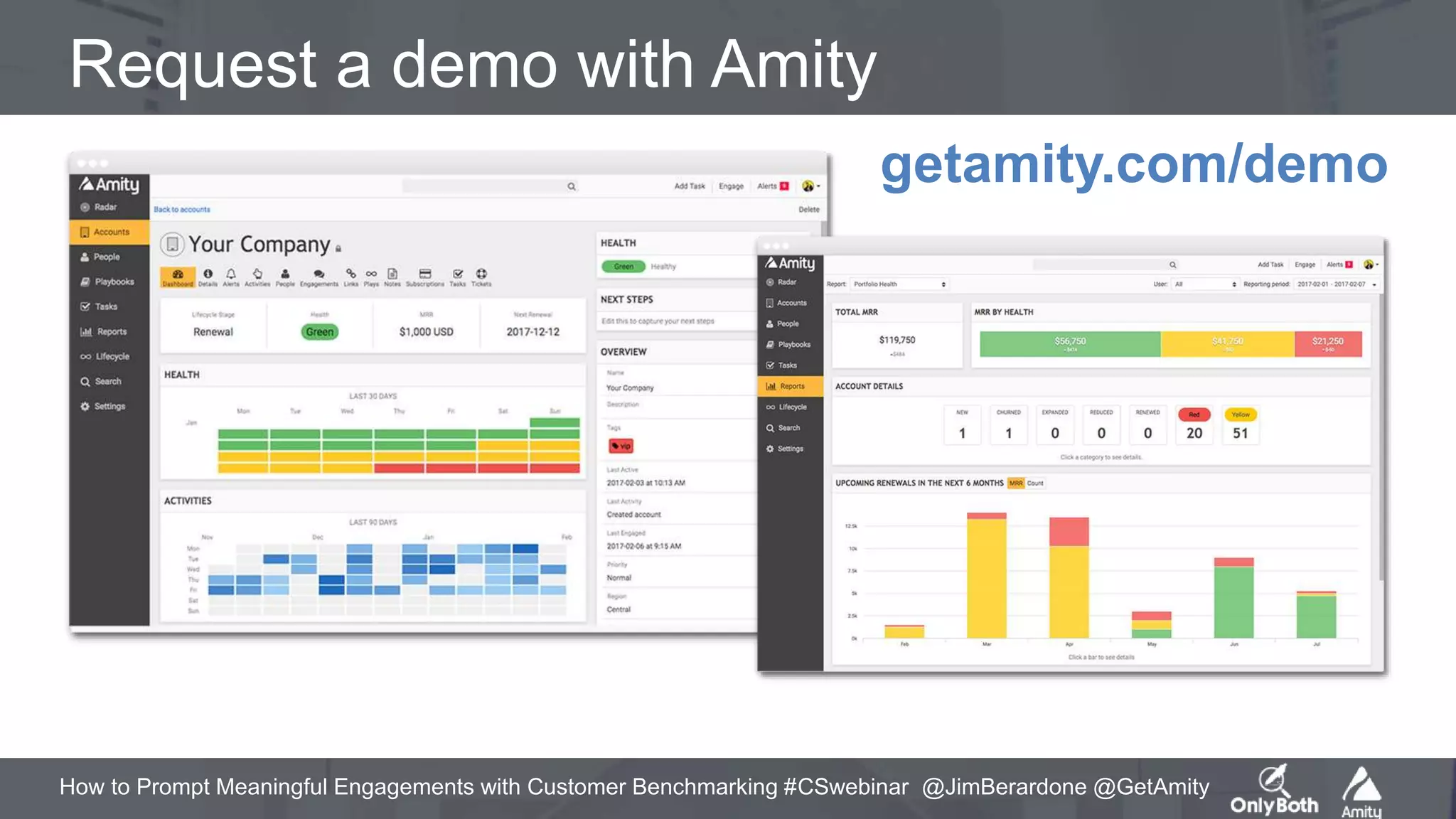Open the Engagements chat bubble tab

click(319, 277)
